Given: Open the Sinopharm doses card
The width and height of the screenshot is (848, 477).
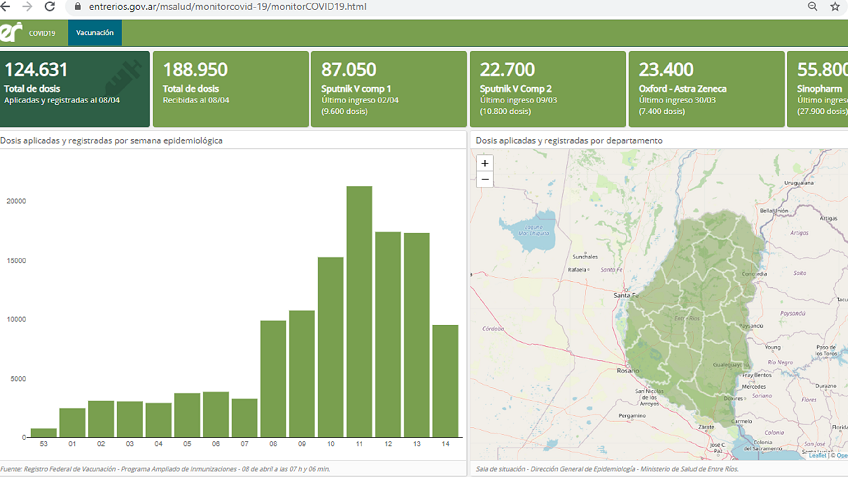Looking at the screenshot, I should click(x=817, y=89).
